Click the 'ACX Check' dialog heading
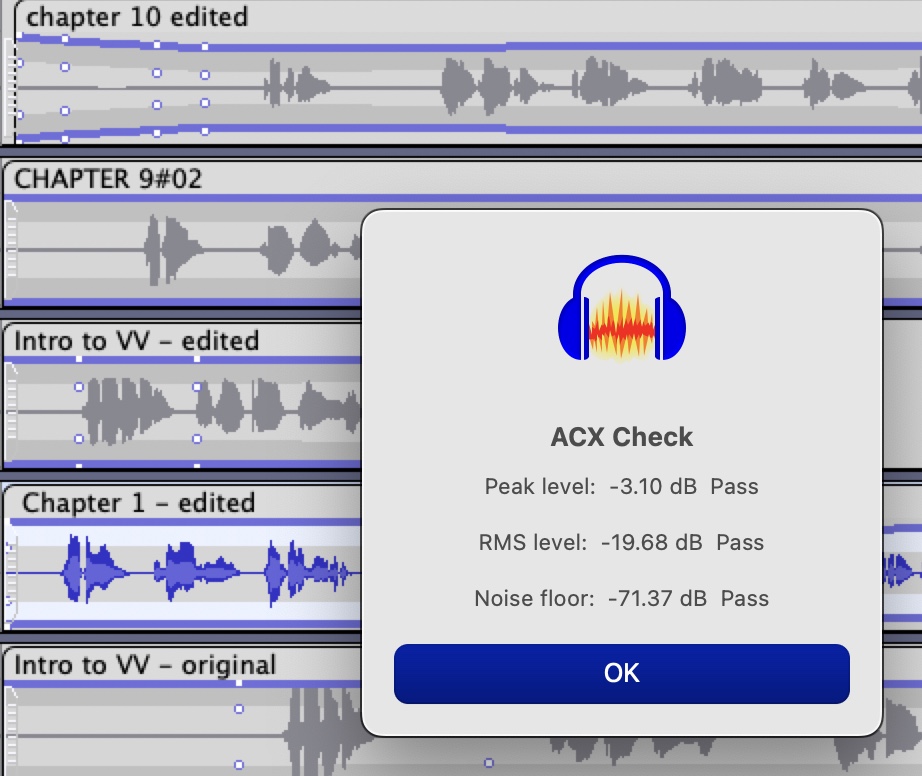Viewport: 922px width, 776px height. [x=622, y=437]
